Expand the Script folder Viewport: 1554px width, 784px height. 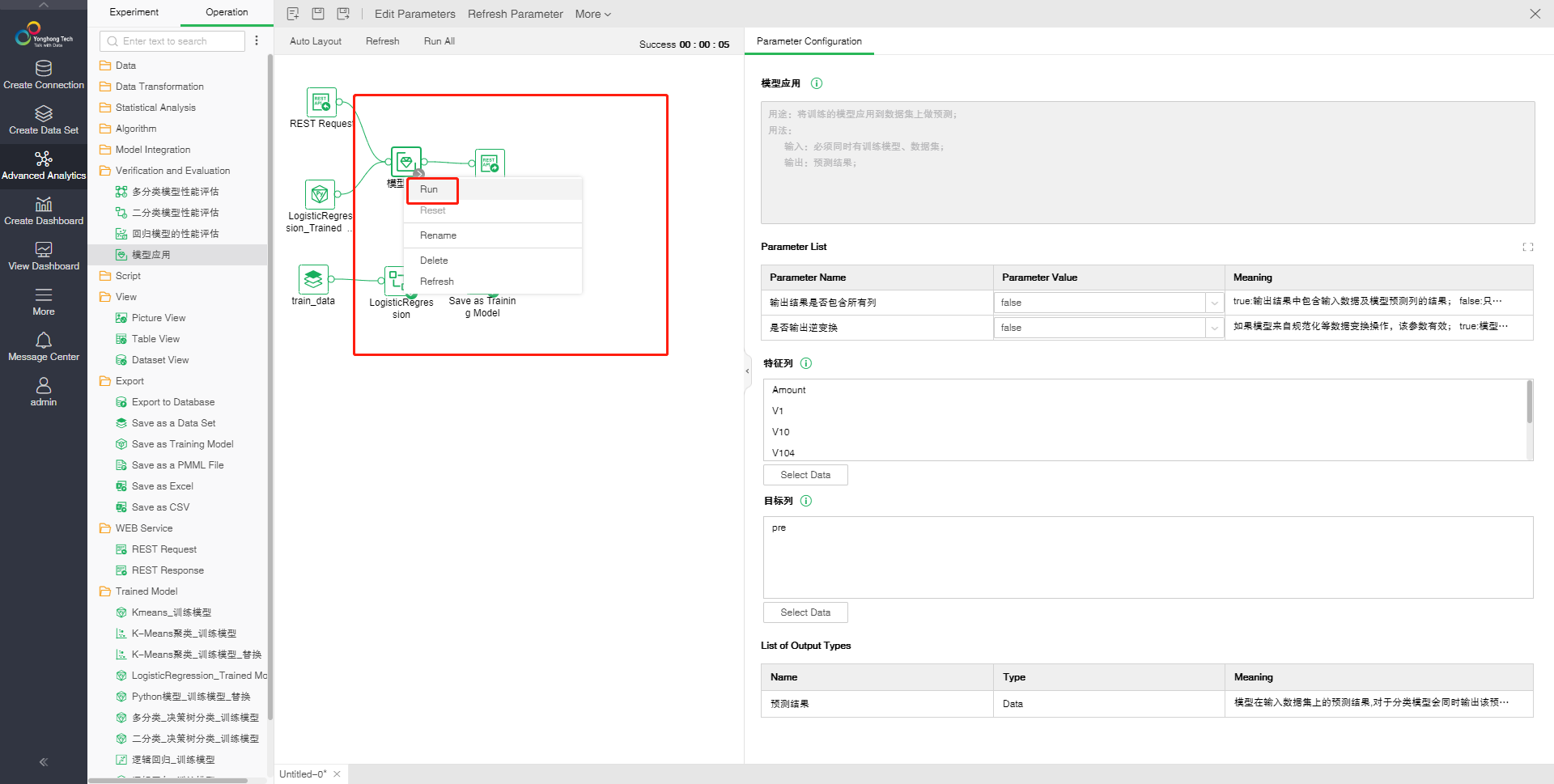tap(120, 276)
